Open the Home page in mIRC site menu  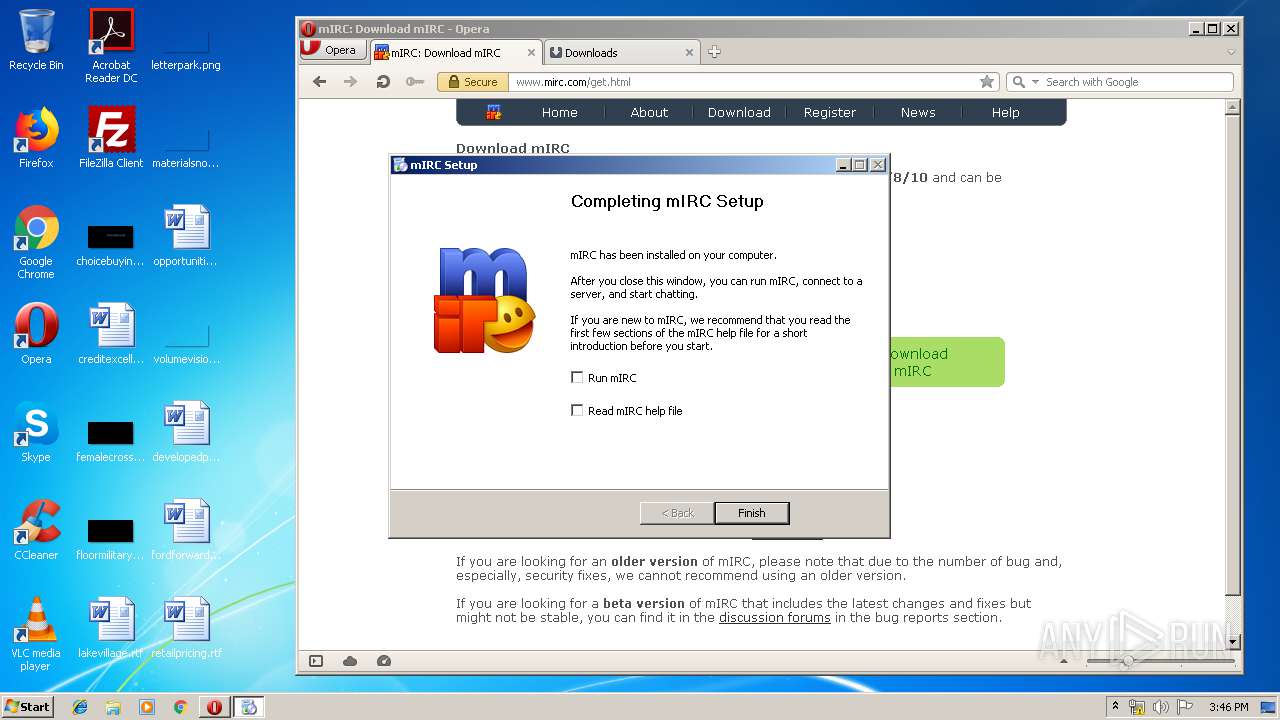pyautogui.click(x=560, y=112)
